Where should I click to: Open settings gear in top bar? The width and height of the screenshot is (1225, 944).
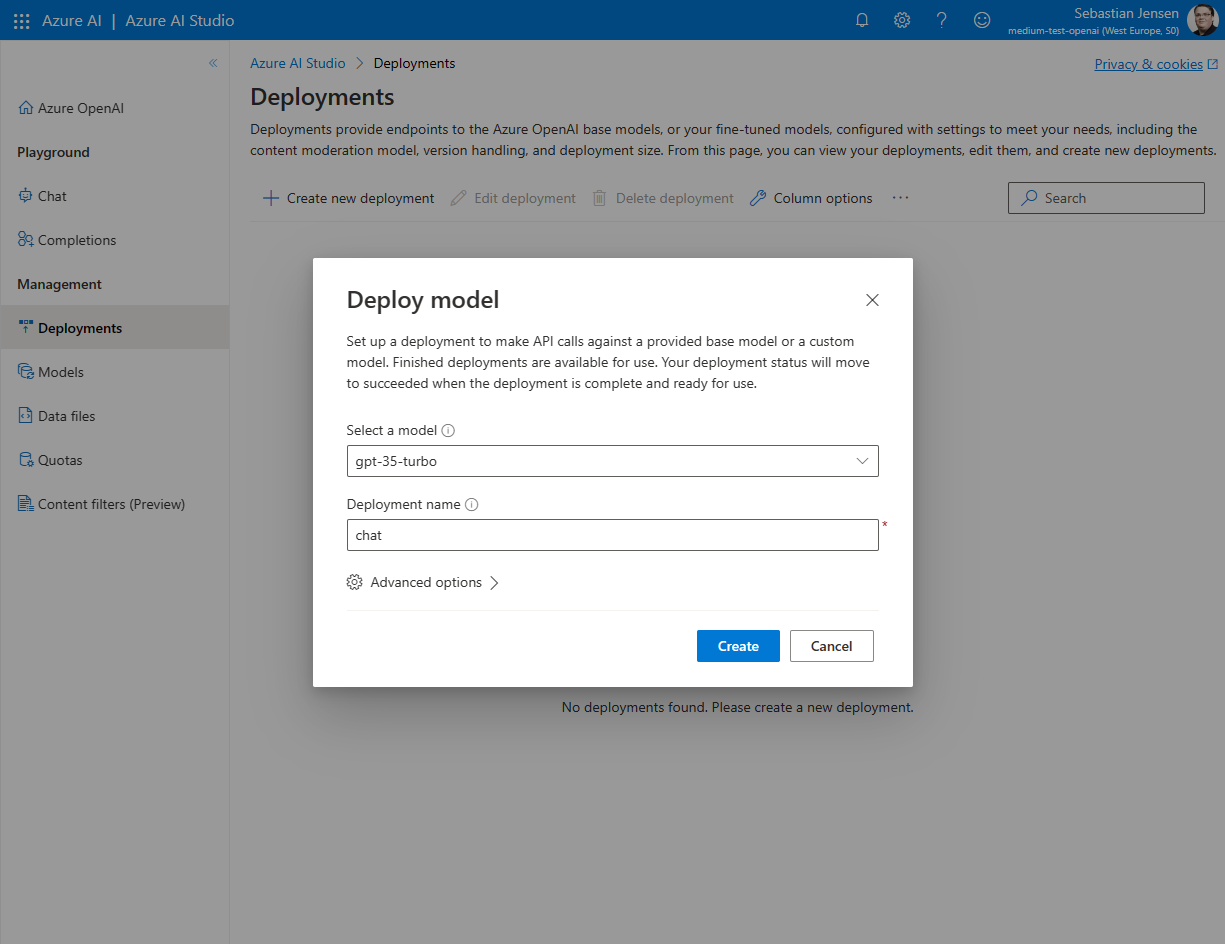[x=902, y=20]
